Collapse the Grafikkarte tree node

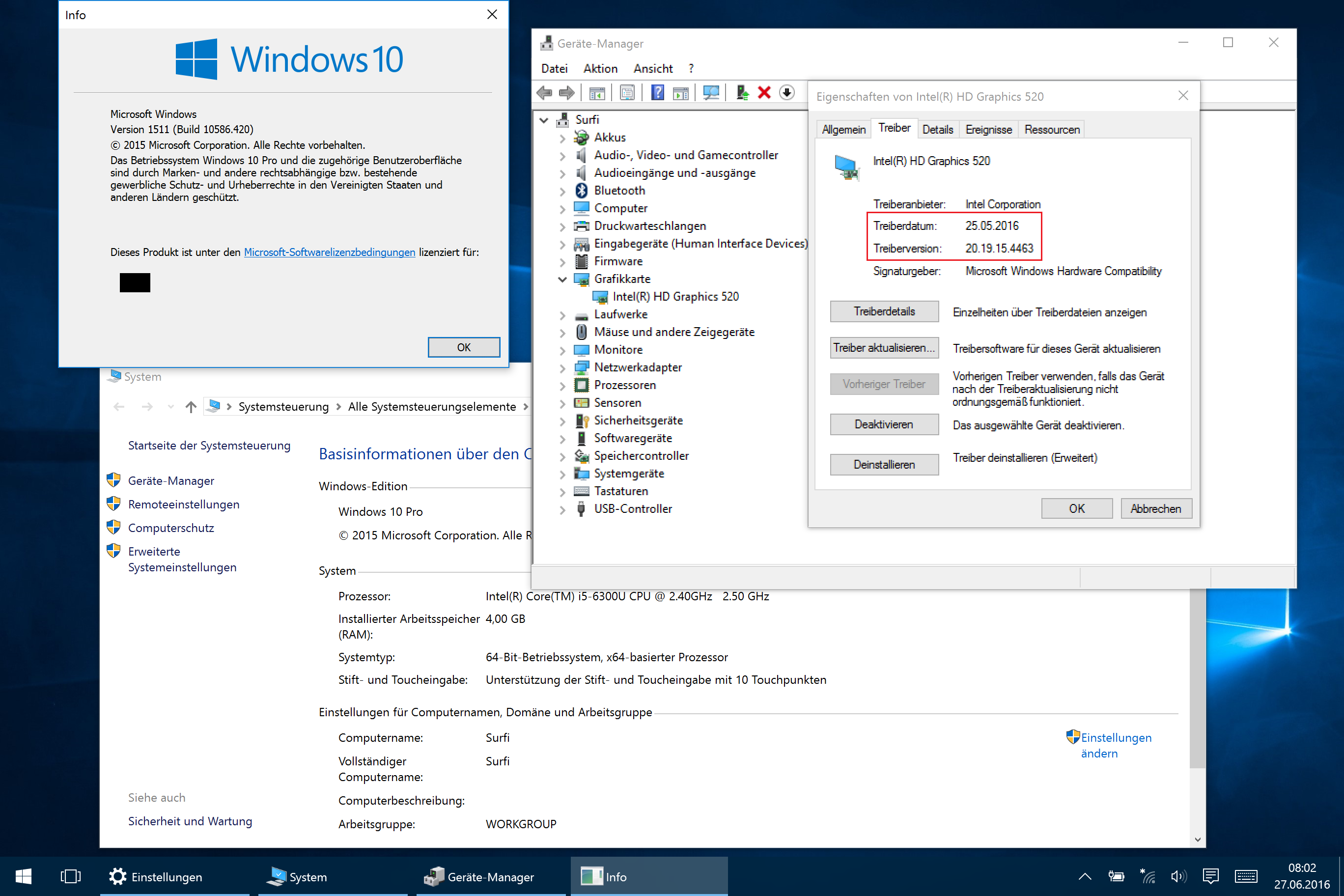coord(562,280)
